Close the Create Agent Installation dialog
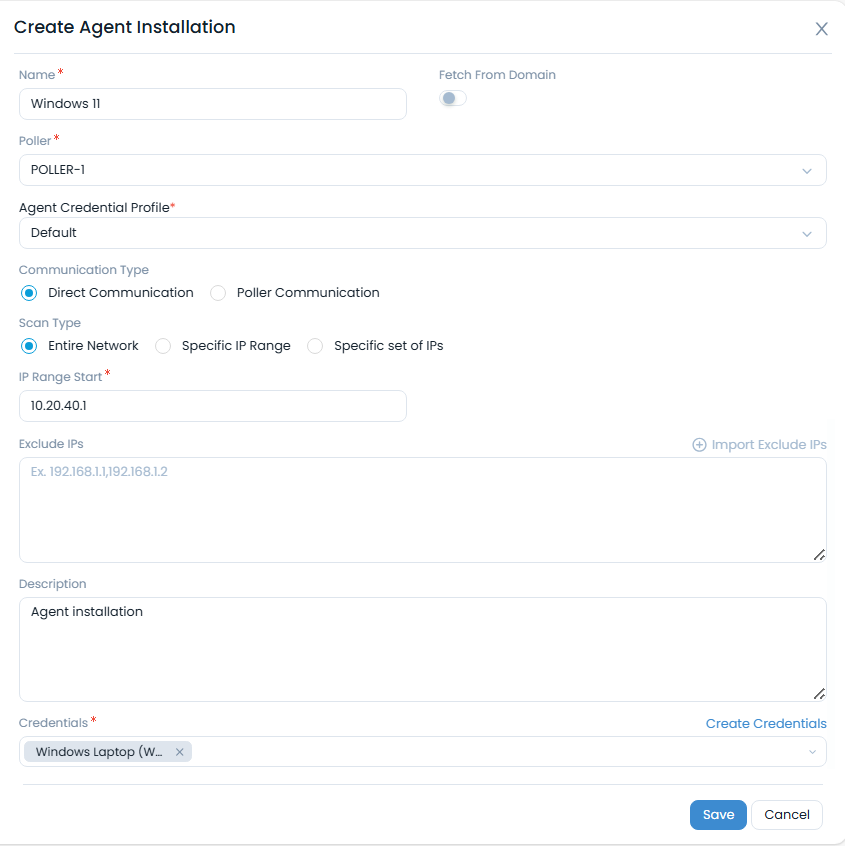This screenshot has height=846, width=845. [821, 29]
